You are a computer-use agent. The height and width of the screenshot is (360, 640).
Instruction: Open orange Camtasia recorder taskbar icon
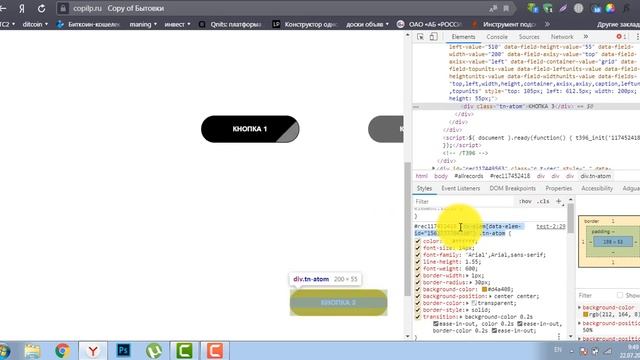(x=215, y=351)
